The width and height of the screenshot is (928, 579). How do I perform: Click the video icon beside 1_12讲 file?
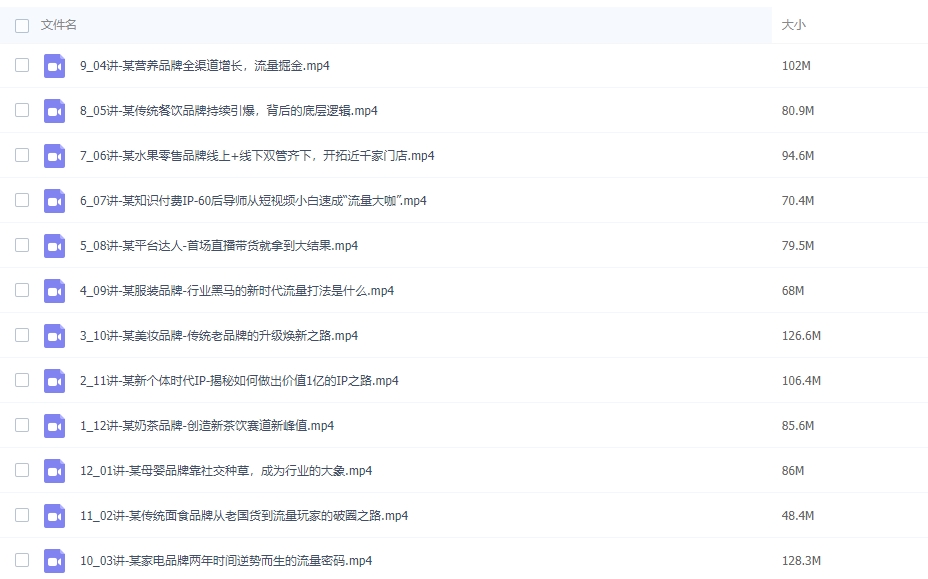click(x=54, y=425)
